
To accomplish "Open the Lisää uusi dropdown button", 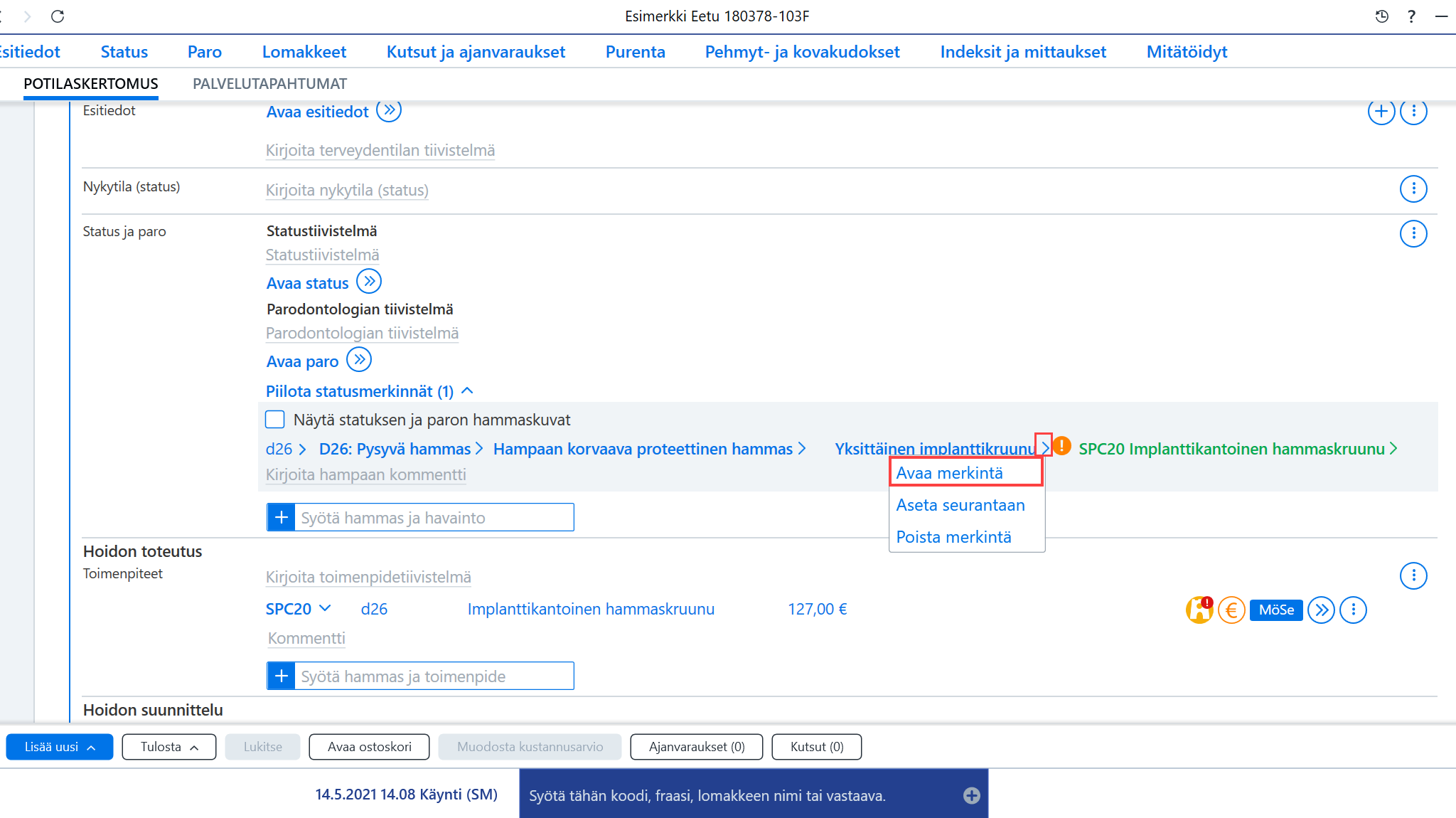I will (60, 747).
